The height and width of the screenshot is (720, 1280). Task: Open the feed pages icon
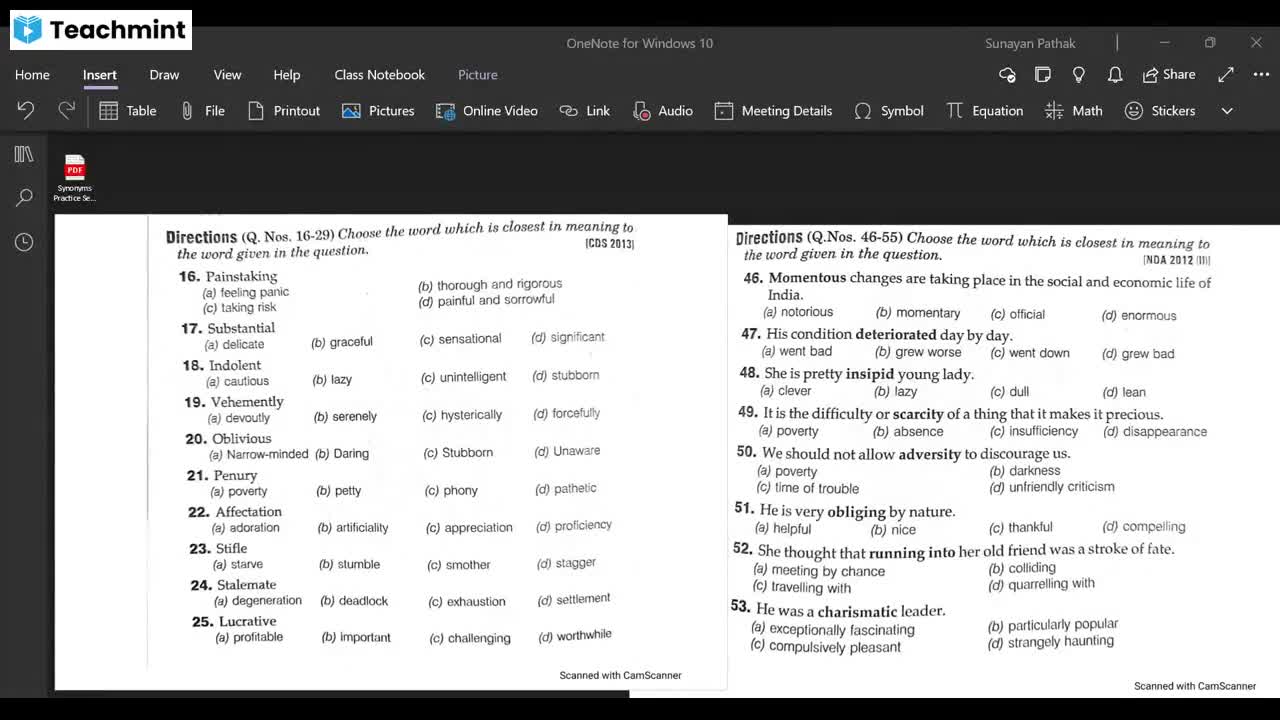1043,75
